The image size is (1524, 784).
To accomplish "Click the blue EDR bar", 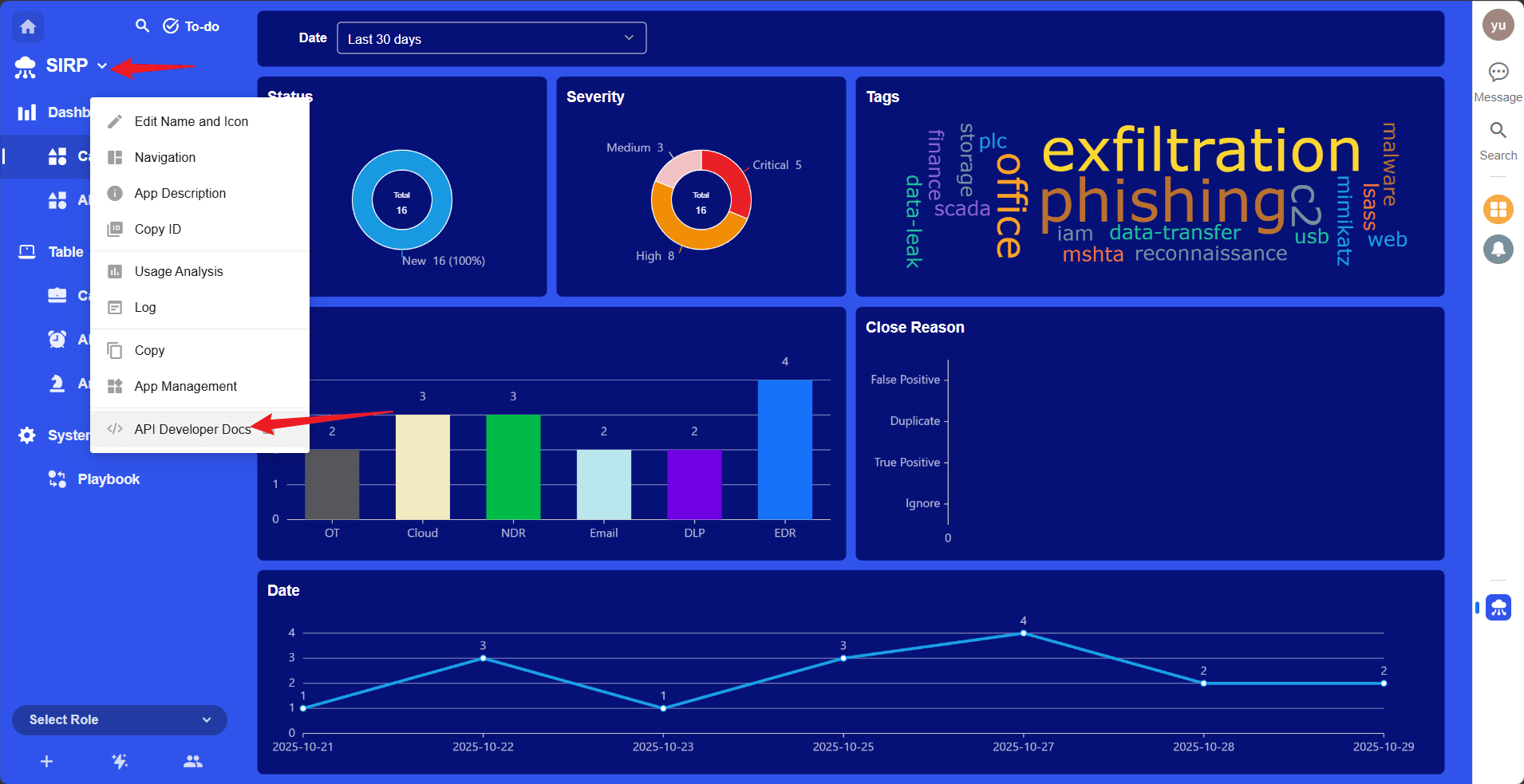I will (784, 449).
